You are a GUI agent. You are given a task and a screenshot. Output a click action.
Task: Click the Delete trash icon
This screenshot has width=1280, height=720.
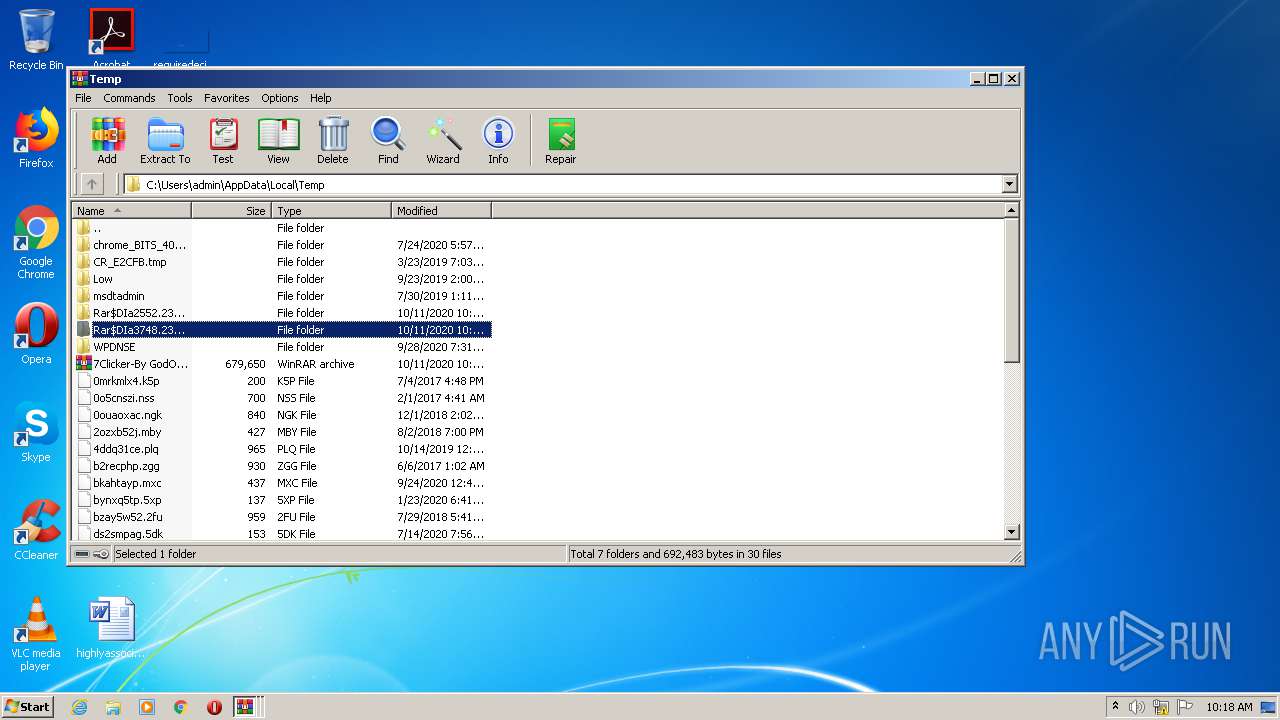pos(333,140)
